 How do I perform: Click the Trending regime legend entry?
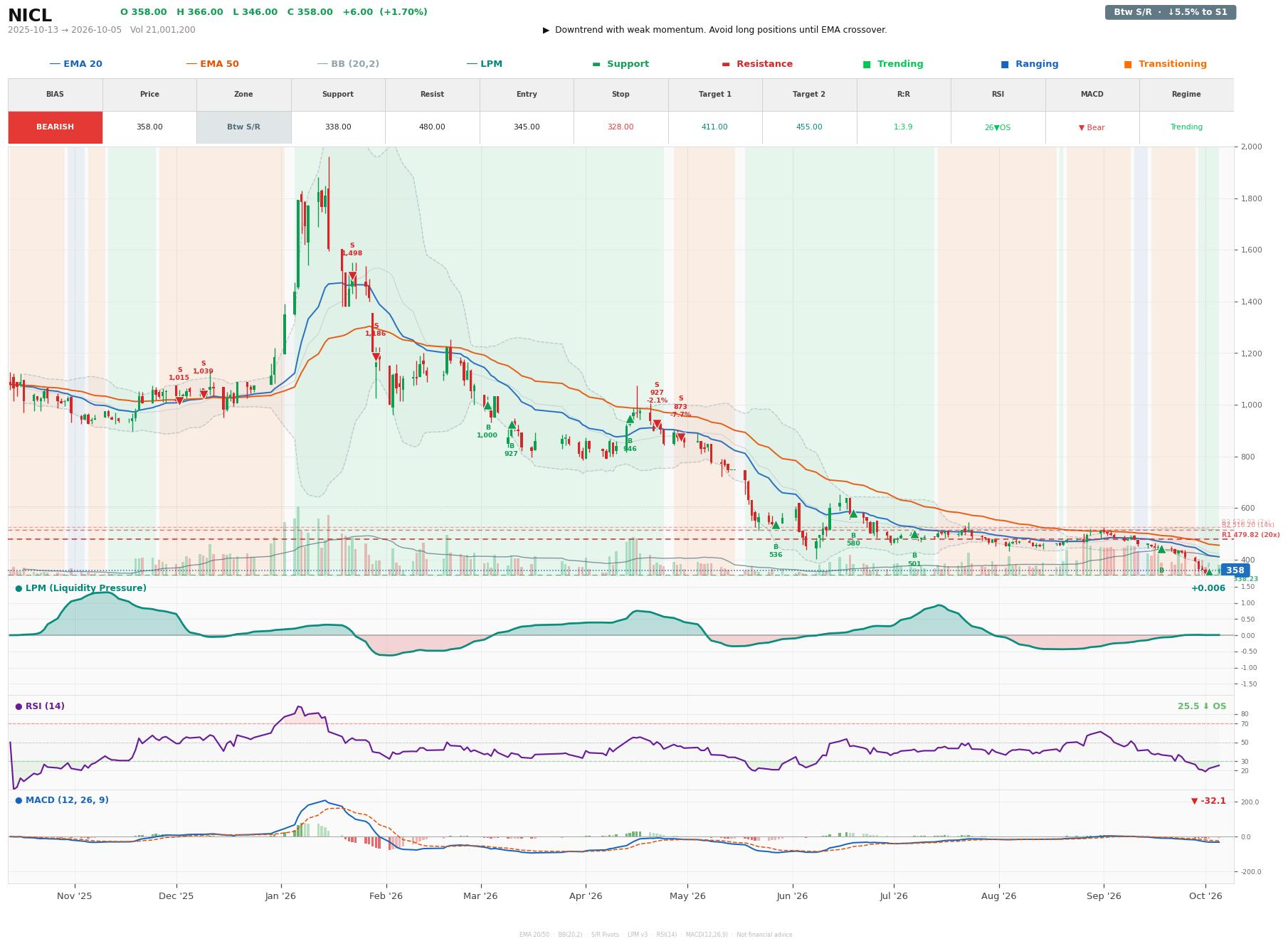click(x=893, y=64)
